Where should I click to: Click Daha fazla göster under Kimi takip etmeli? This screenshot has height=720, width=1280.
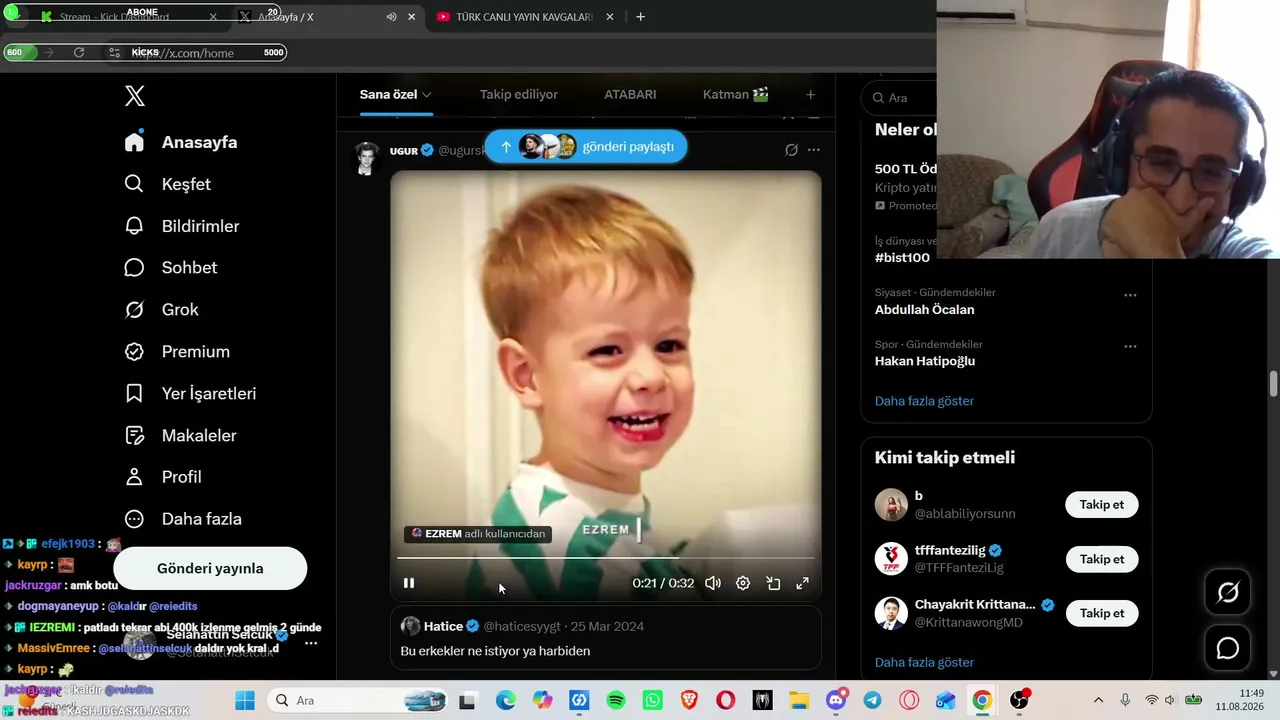(x=924, y=662)
